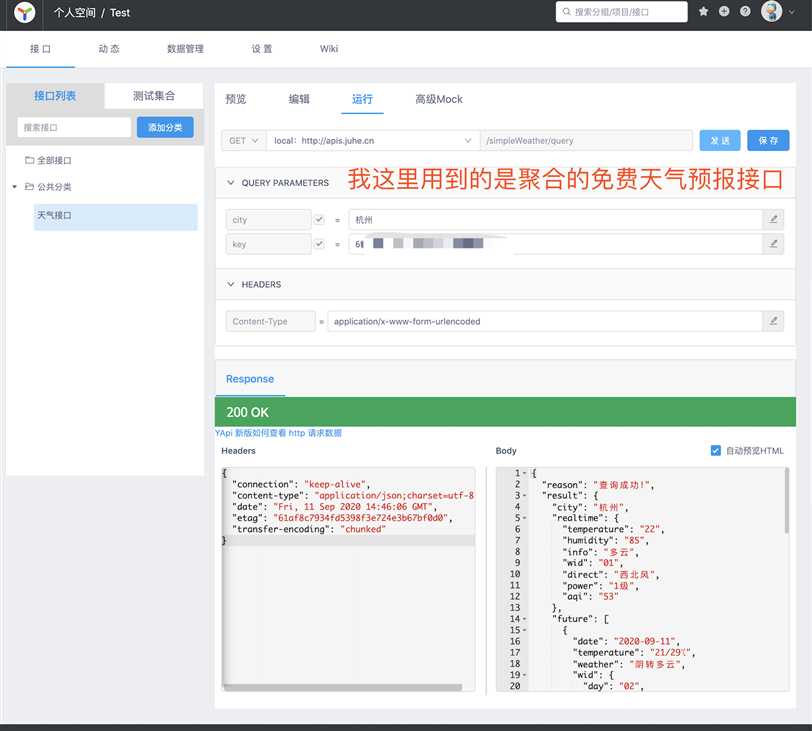The width and height of the screenshot is (812, 731).
Task: Open the YApi 新版如何查看 http 请求数据 link
Action: [x=279, y=433]
